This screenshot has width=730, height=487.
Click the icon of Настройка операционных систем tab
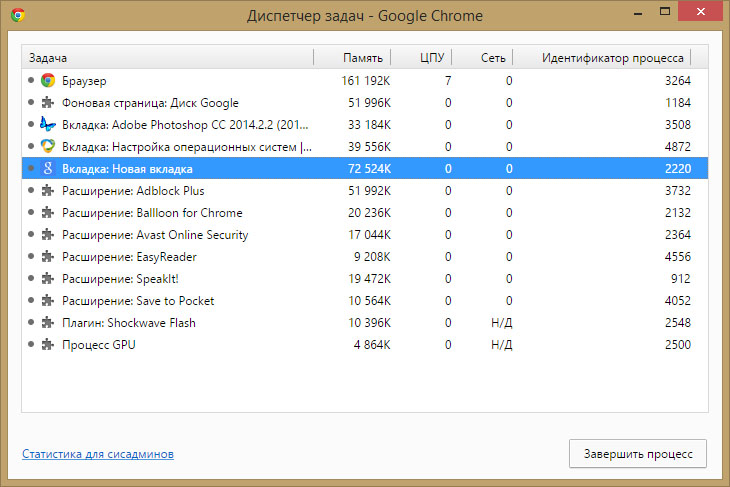tap(47, 146)
